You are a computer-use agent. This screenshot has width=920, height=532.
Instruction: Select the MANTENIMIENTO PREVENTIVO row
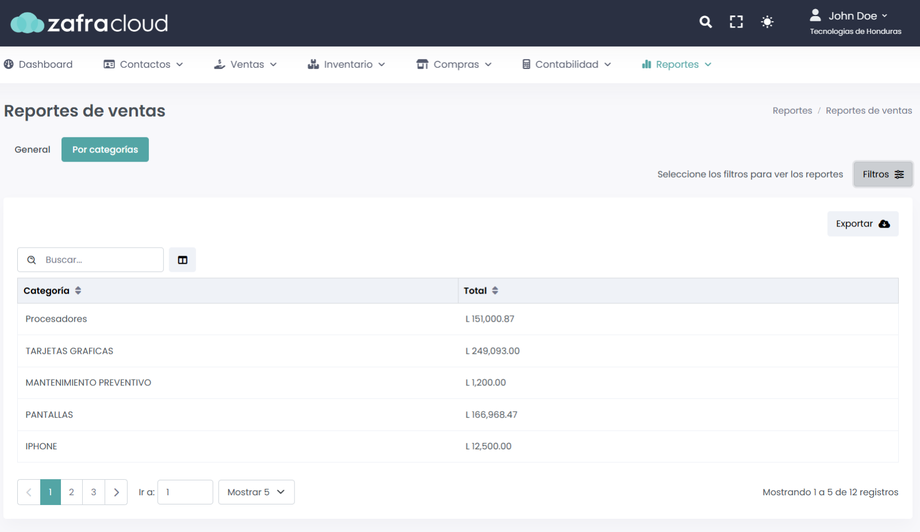pyautogui.click(x=458, y=382)
